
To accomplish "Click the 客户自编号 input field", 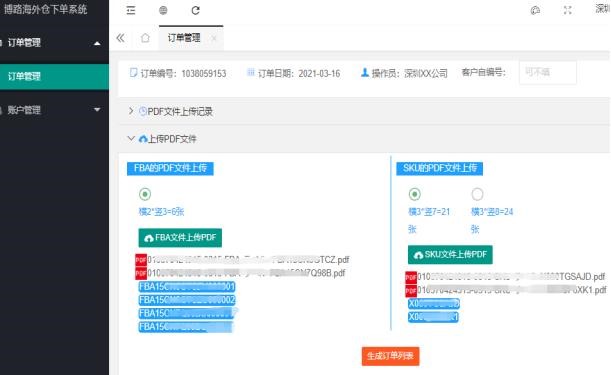I will [547, 73].
